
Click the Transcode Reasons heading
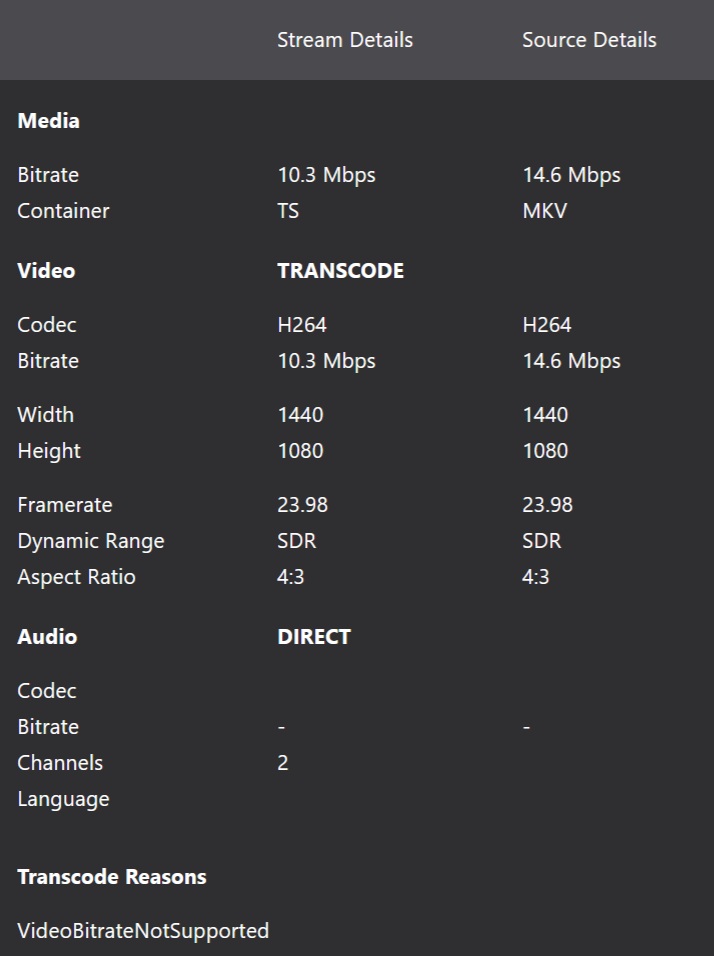tap(112, 877)
